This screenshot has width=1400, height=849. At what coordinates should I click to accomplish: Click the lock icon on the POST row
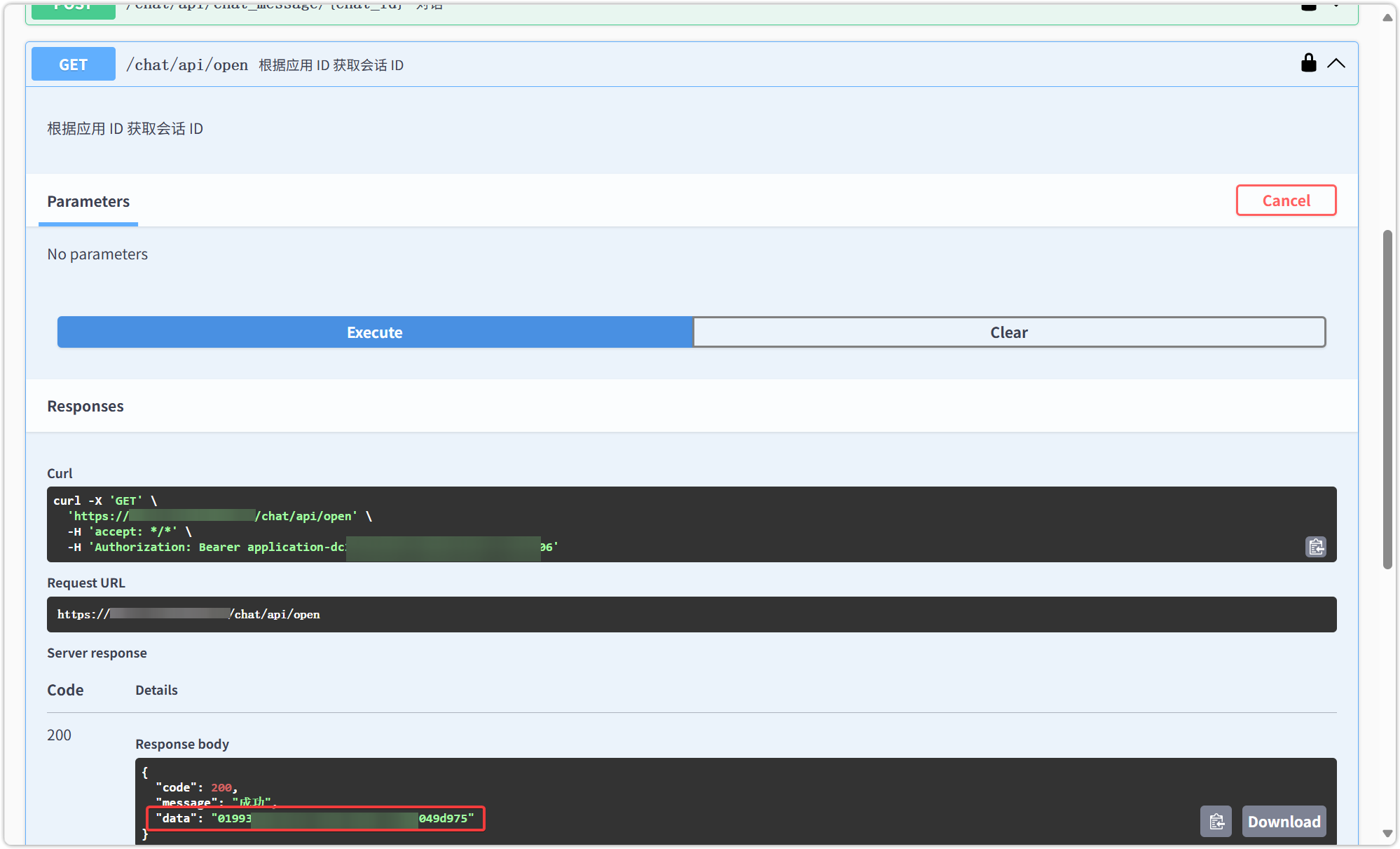(x=1308, y=7)
